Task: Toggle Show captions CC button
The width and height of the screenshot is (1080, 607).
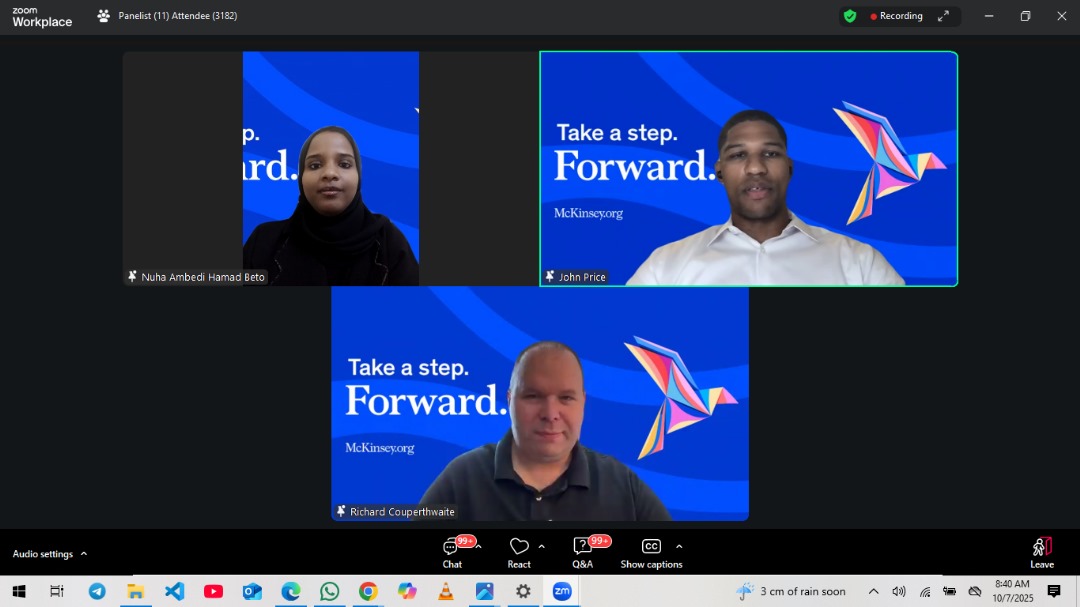Action: point(651,553)
